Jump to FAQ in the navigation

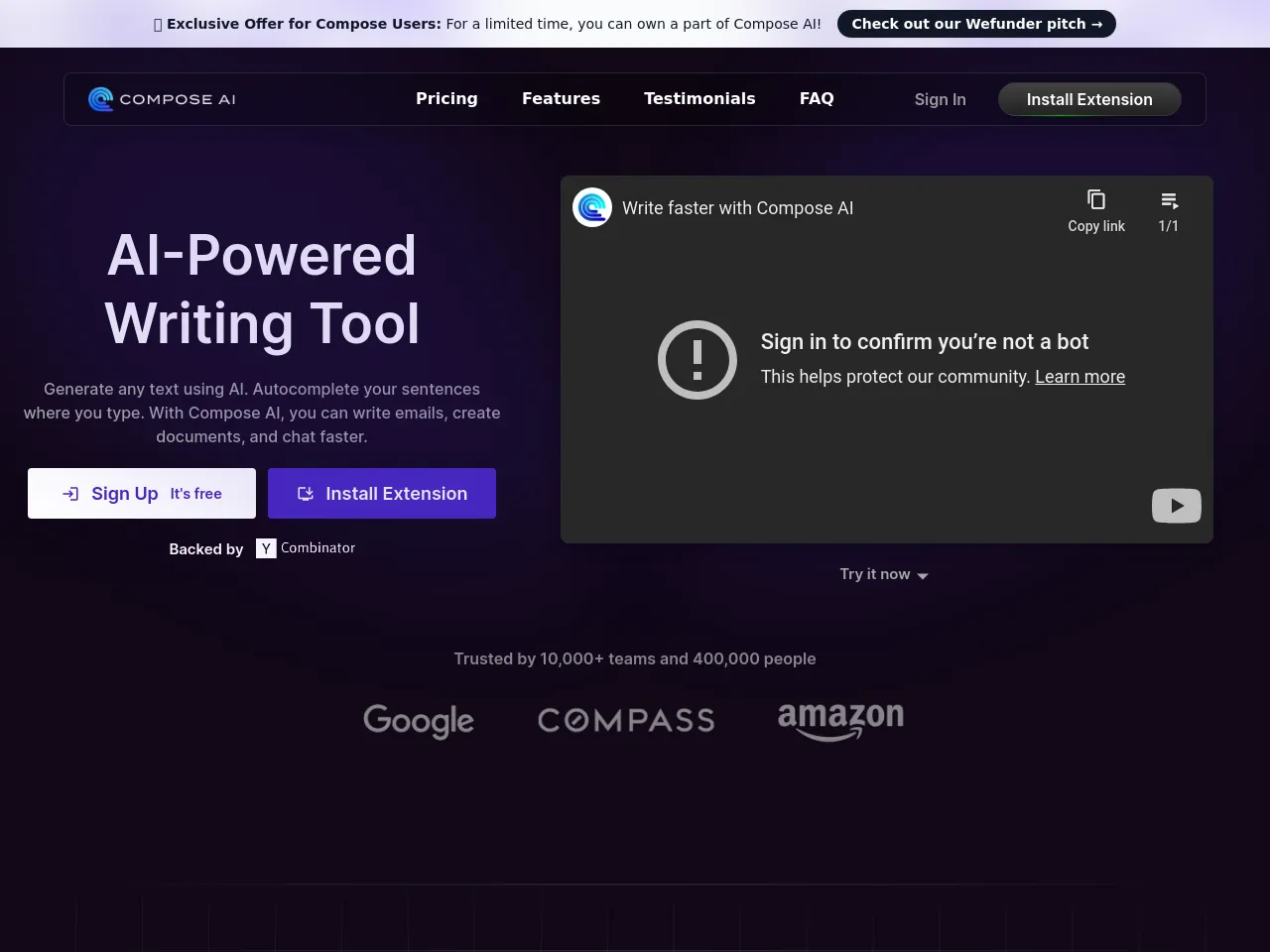817,99
